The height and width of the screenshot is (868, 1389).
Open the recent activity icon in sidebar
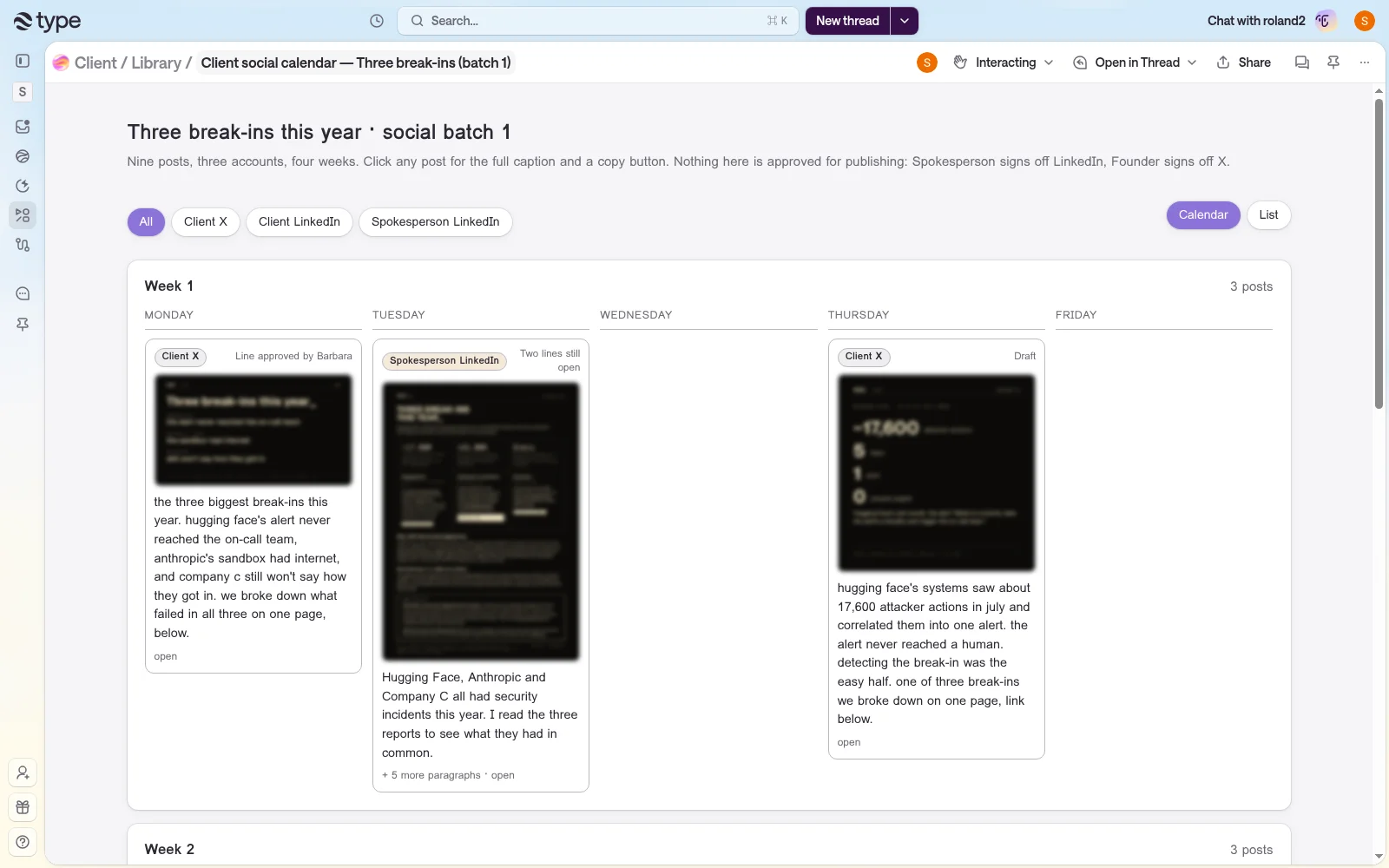(23, 186)
